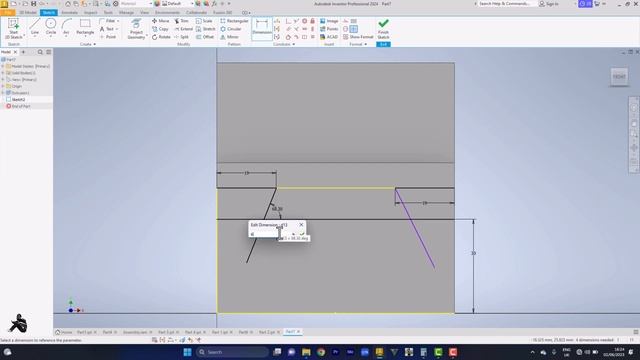
Task: Save the document from quick access toolbar
Action: pos(33,4)
